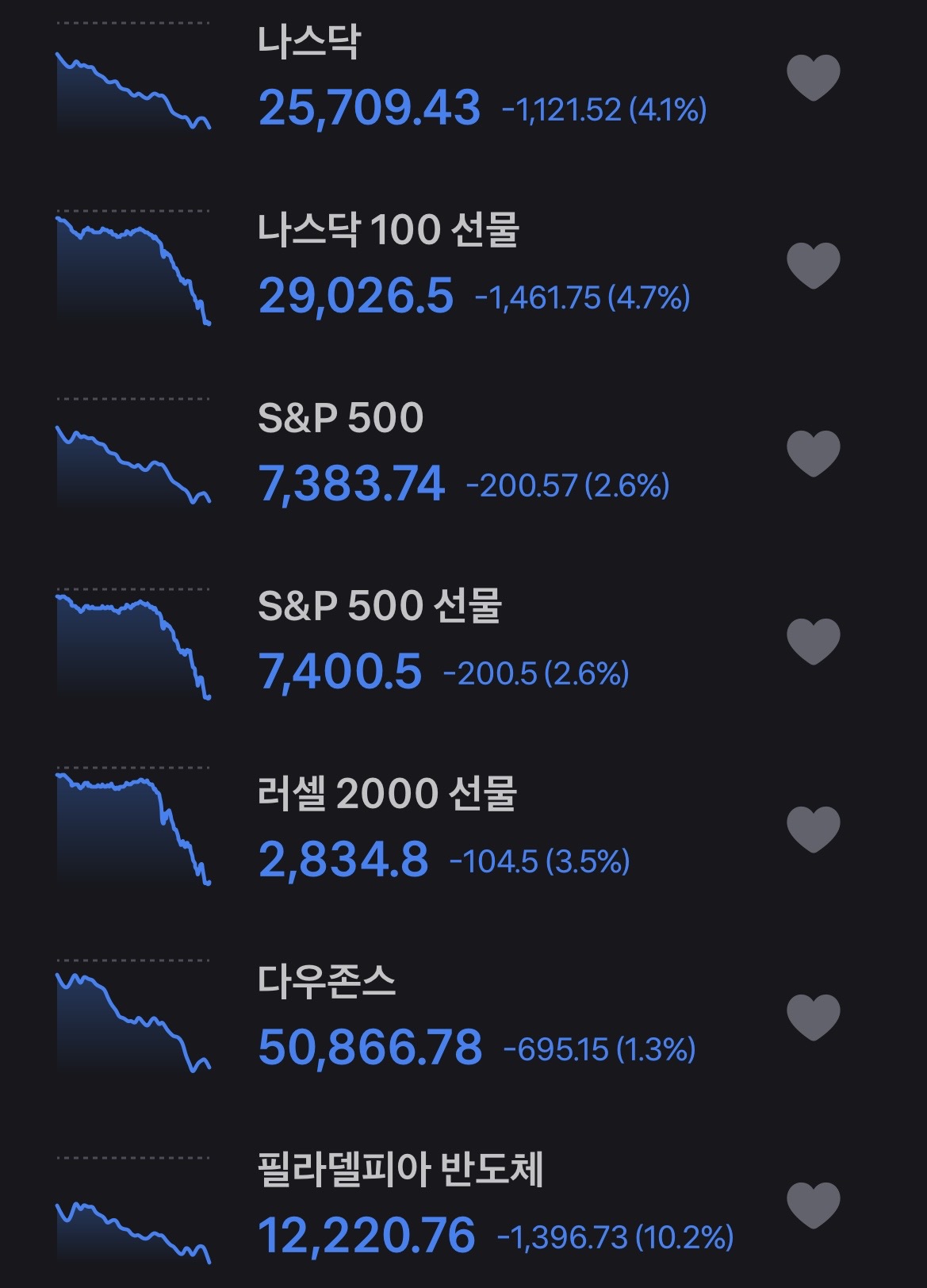Tap the heart next to 나스닥 100 선물

pos(813,266)
